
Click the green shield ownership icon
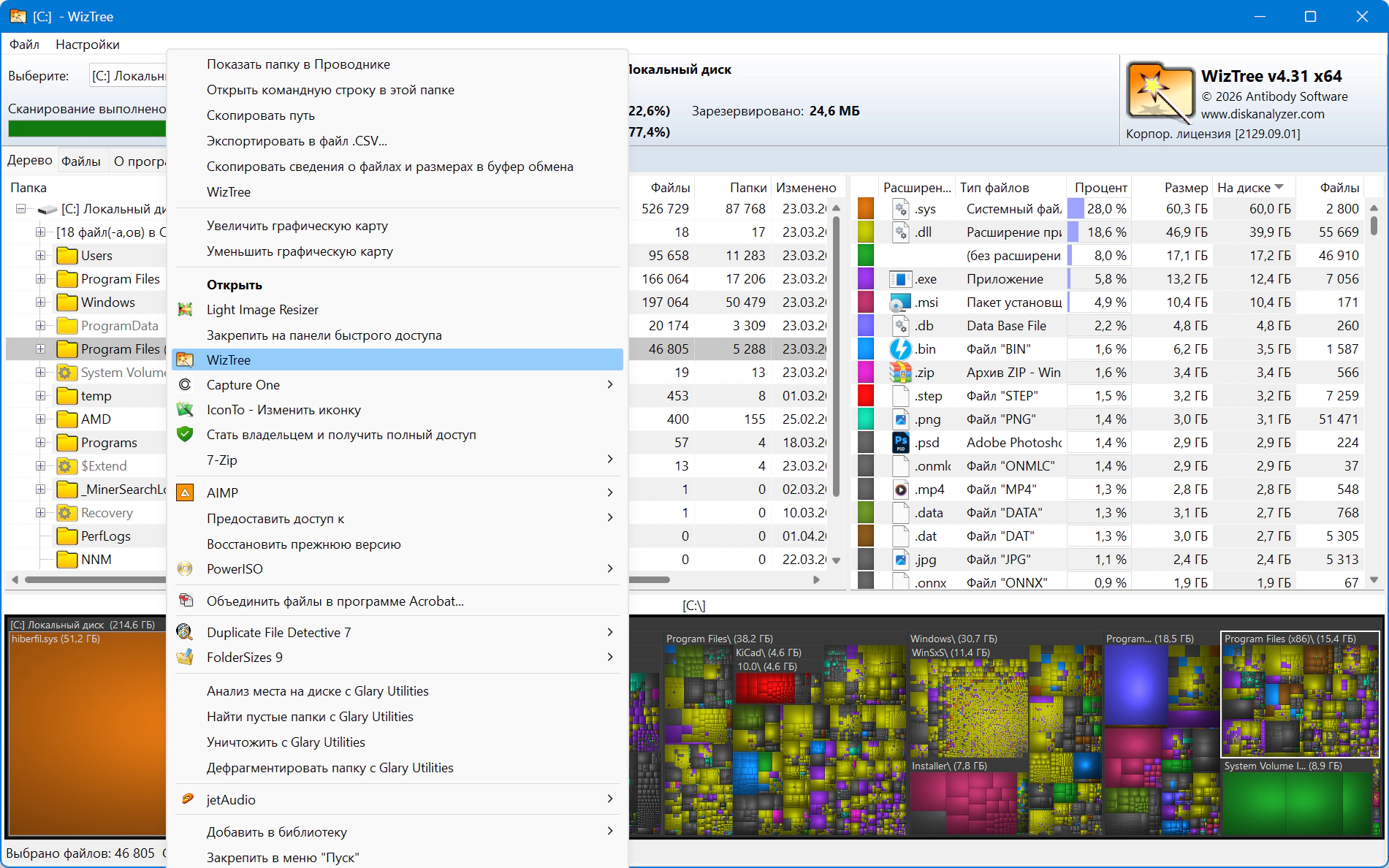(186, 434)
